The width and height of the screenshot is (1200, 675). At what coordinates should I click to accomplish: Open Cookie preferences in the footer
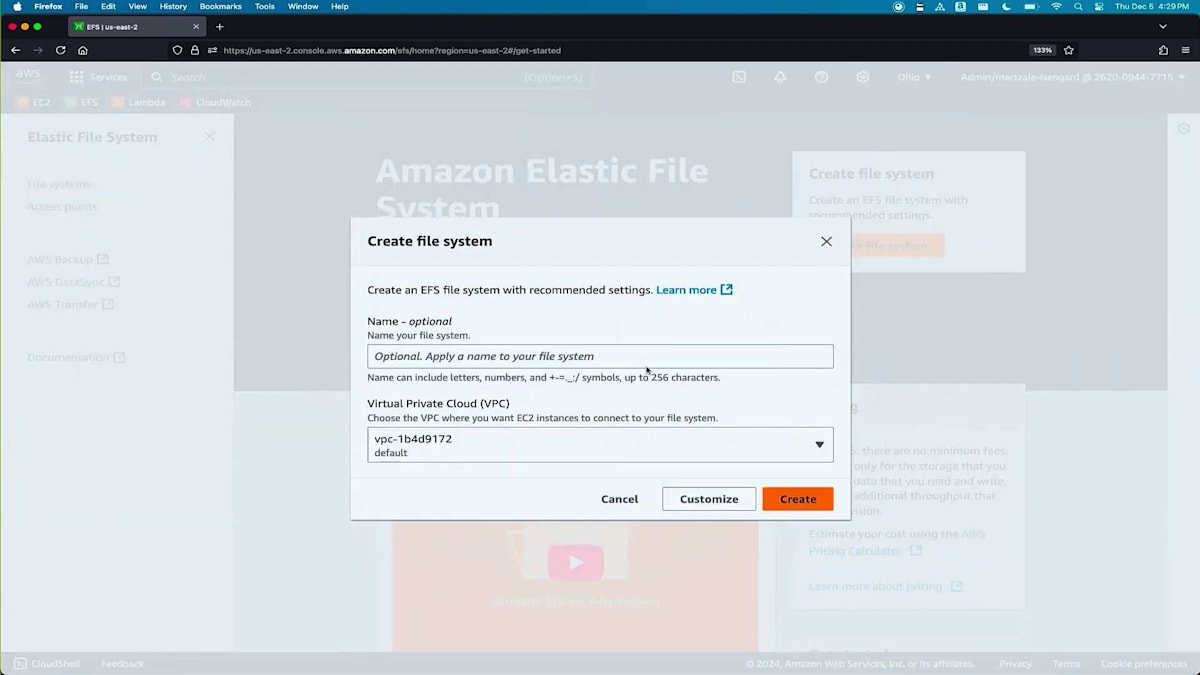pos(1144,664)
